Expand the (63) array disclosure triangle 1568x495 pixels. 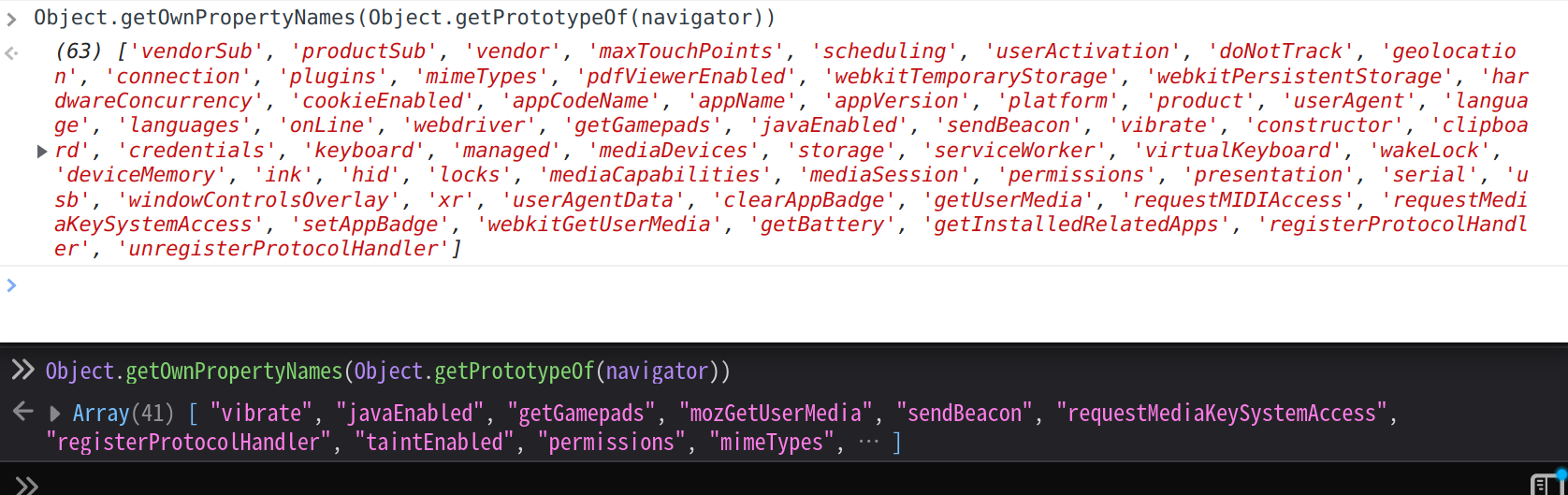[x=42, y=151]
